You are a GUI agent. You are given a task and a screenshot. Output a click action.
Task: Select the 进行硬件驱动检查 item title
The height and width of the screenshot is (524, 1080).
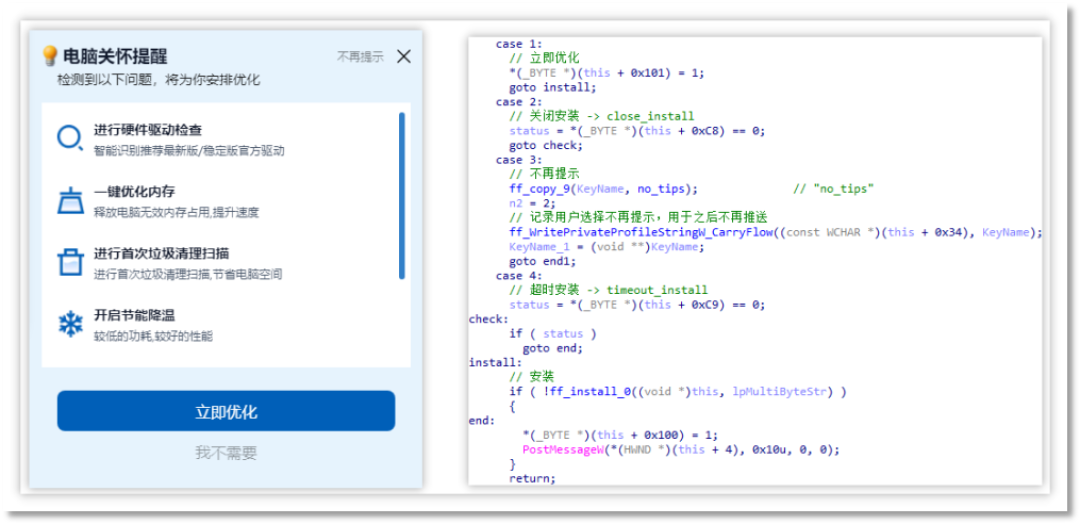point(148,130)
